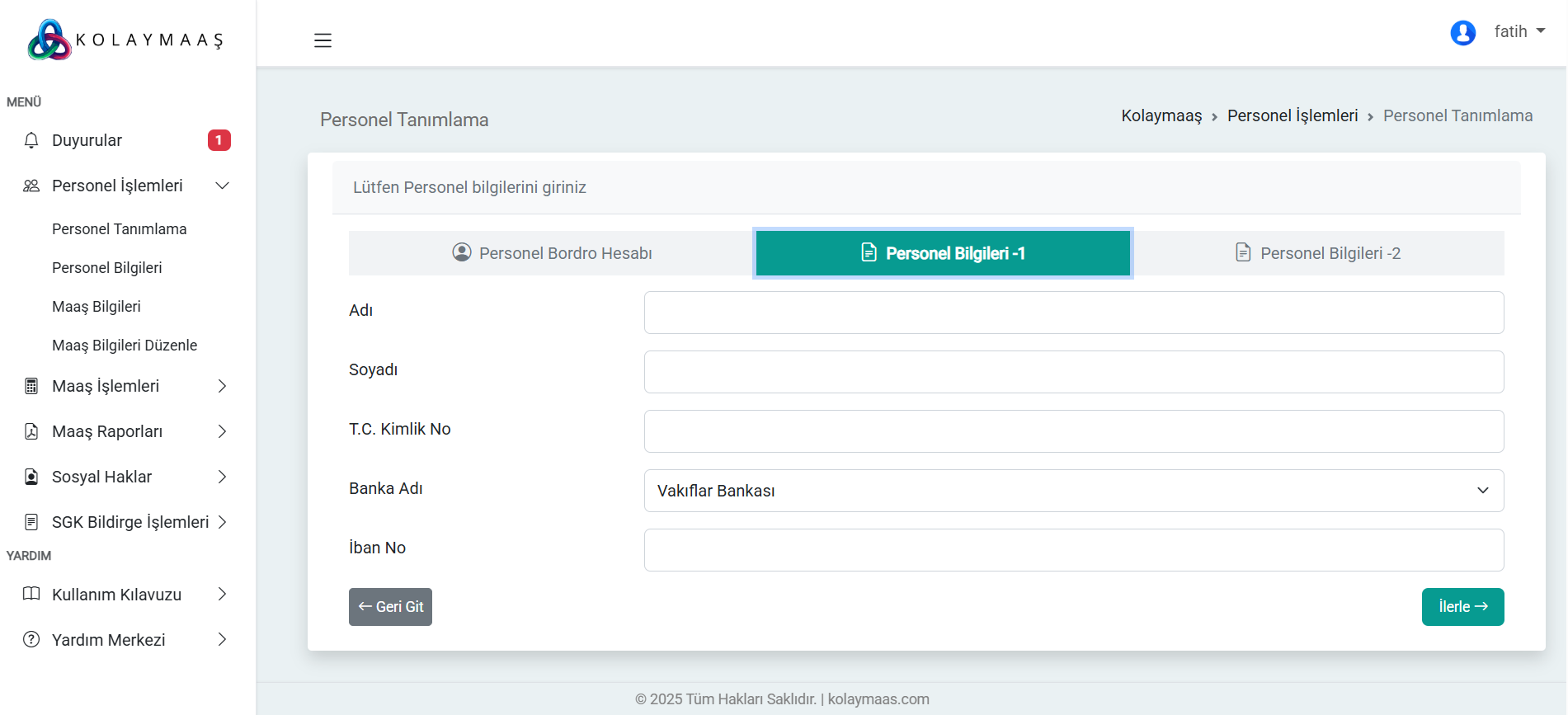Open Maaş Bilgileri Düzenle in the sidebar
Viewport: 1568px width, 715px height.
tap(125, 346)
